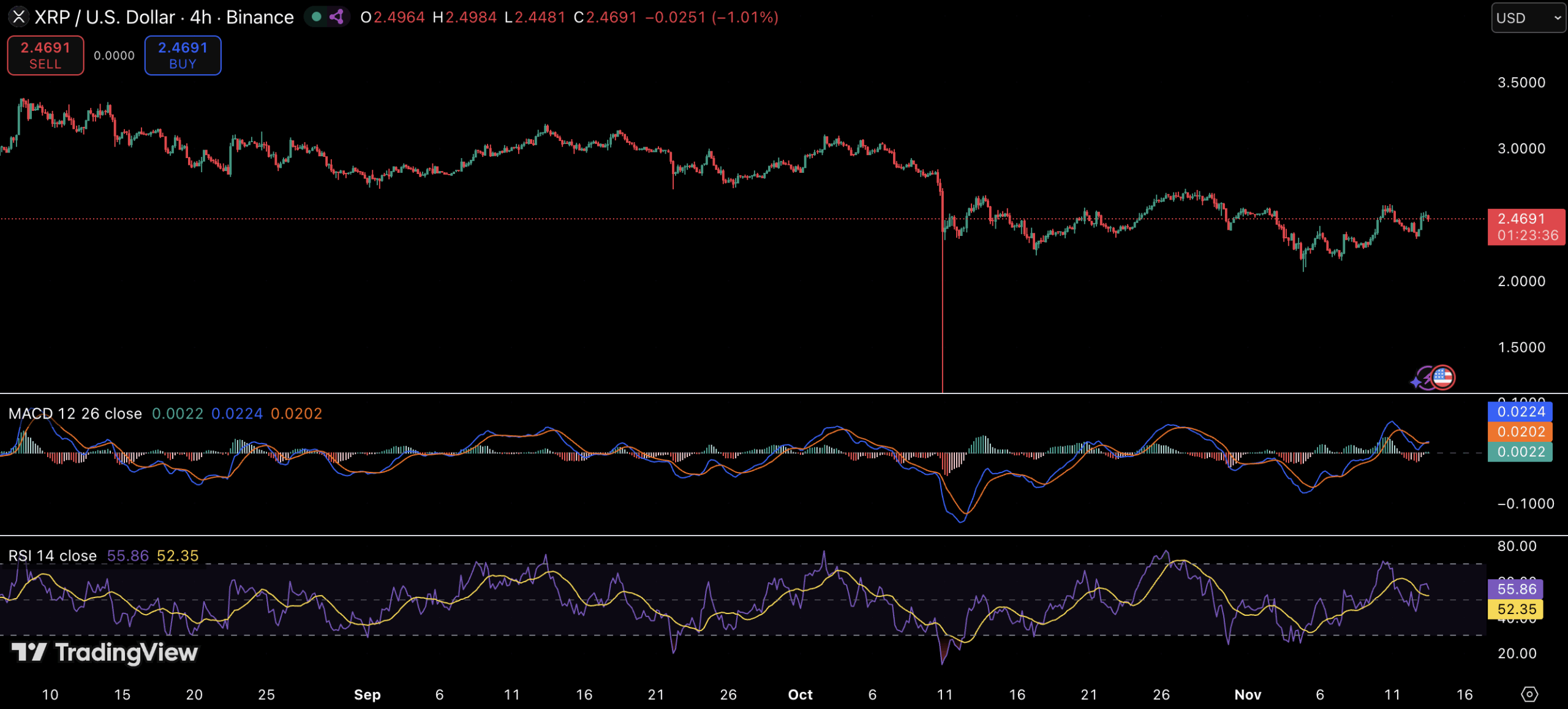1568x709 pixels.
Task: Click the blue sparkle star icon
Action: pyautogui.click(x=1415, y=382)
